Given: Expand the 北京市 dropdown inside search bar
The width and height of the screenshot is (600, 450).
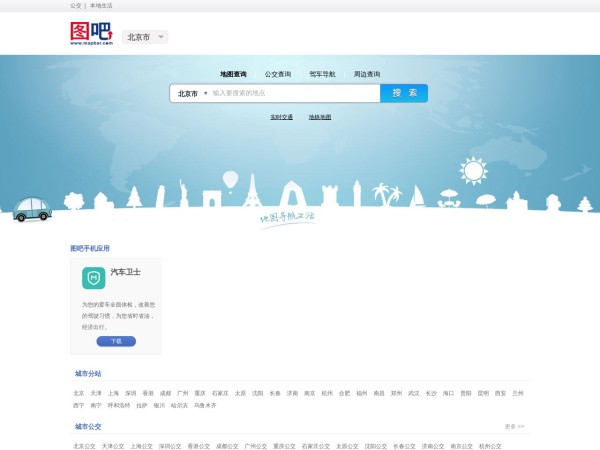Looking at the screenshot, I should tap(192, 93).
